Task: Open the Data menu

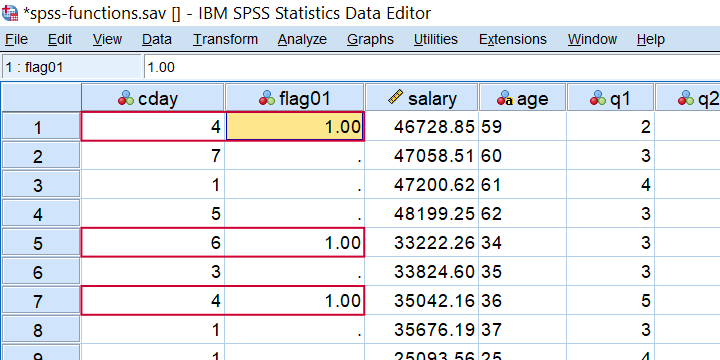Action: click(157, 39)
